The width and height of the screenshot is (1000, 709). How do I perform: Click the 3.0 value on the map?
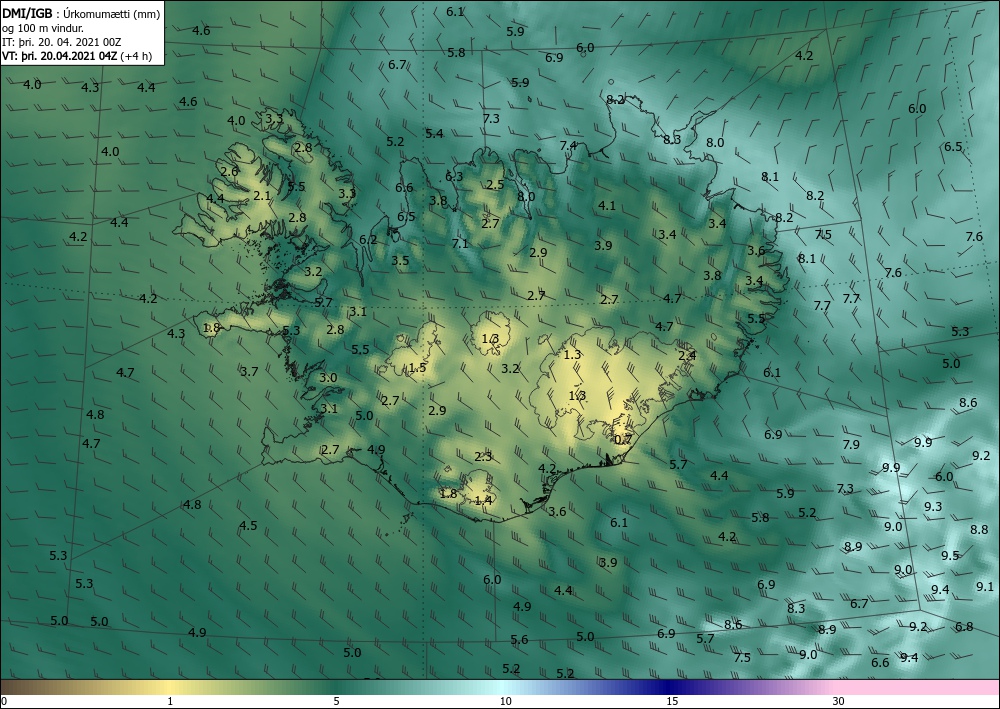pos(328,377)
